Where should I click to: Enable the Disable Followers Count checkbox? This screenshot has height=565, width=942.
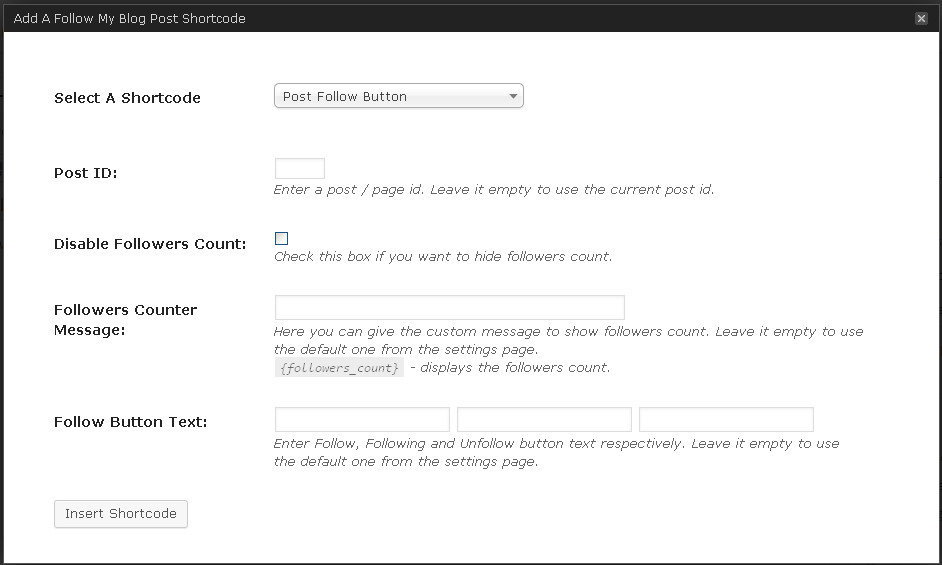point(281,238)
